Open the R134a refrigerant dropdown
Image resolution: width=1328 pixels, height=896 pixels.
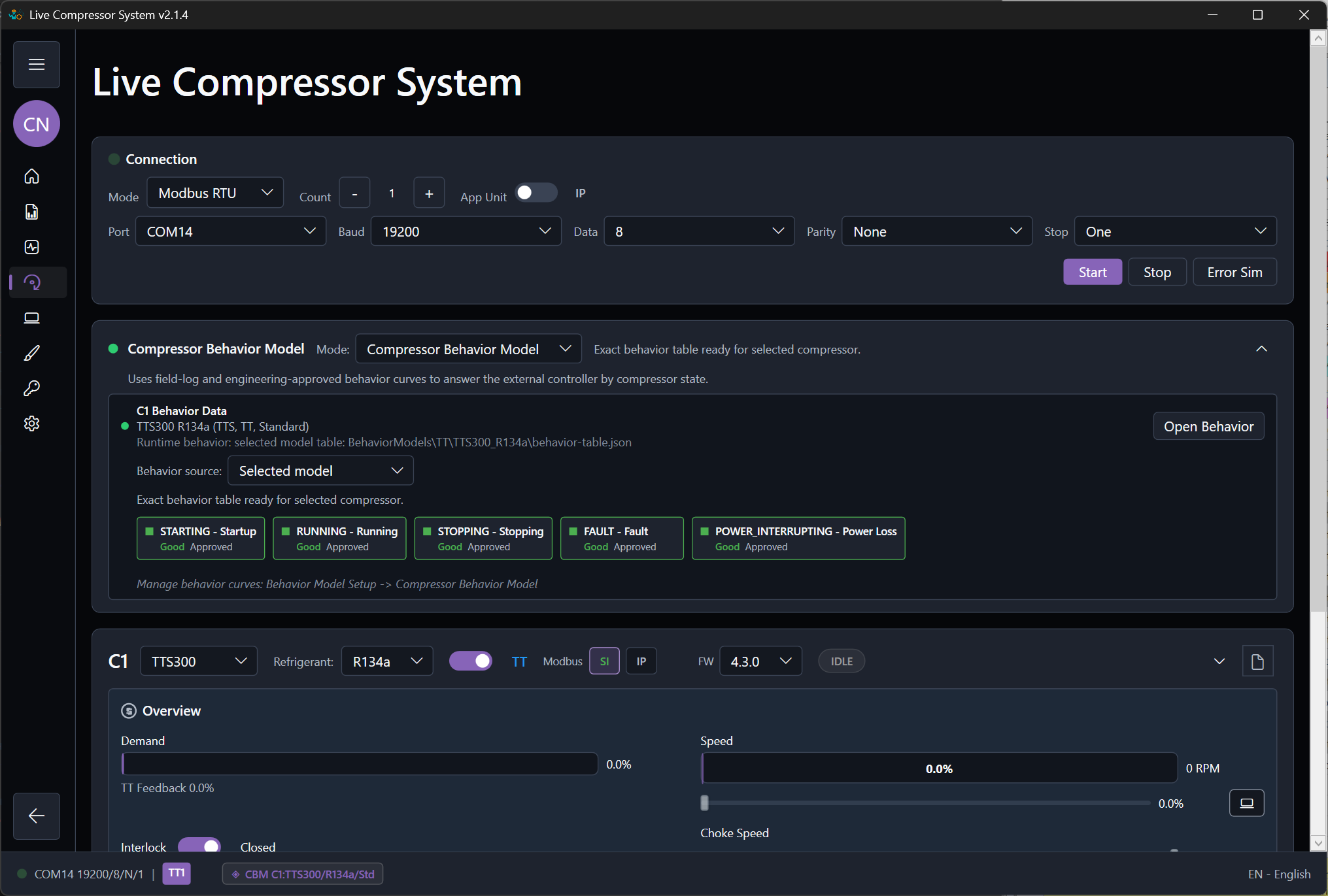(x=387, y=661)
